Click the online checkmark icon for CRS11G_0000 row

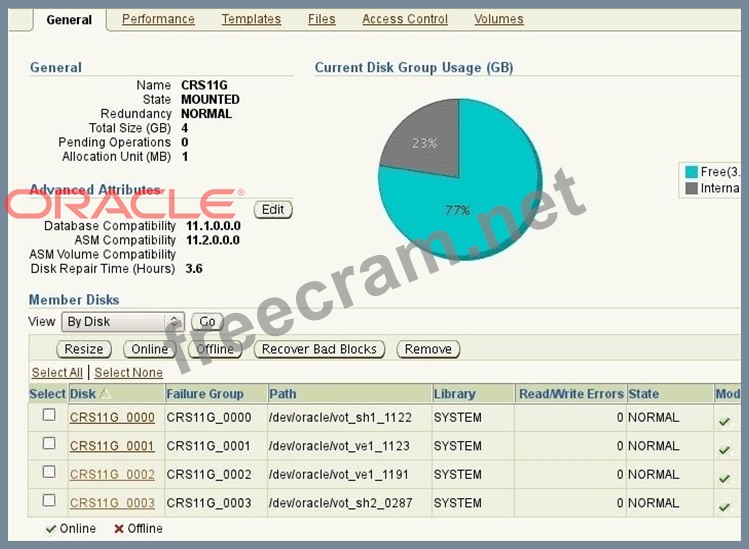tap(725, 421)
